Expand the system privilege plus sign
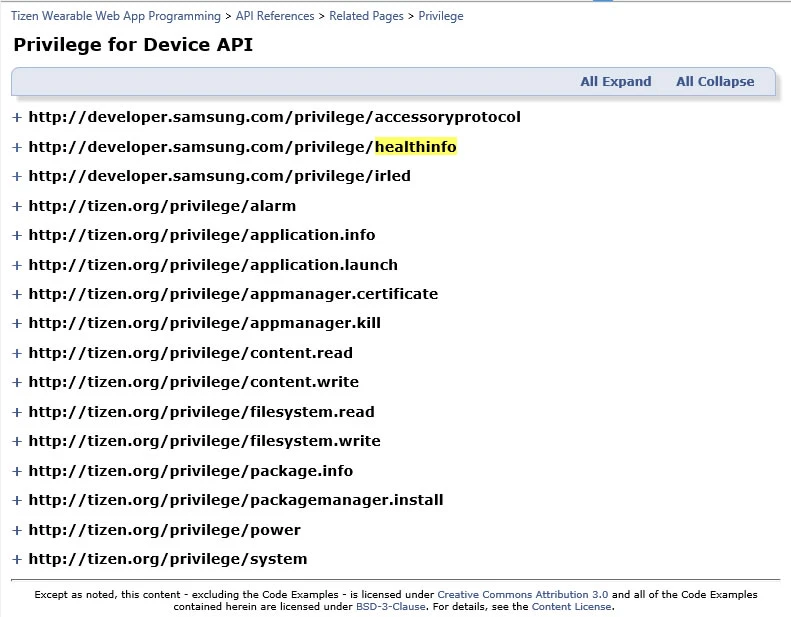791x617 pixels. click(x=17, y=559)
